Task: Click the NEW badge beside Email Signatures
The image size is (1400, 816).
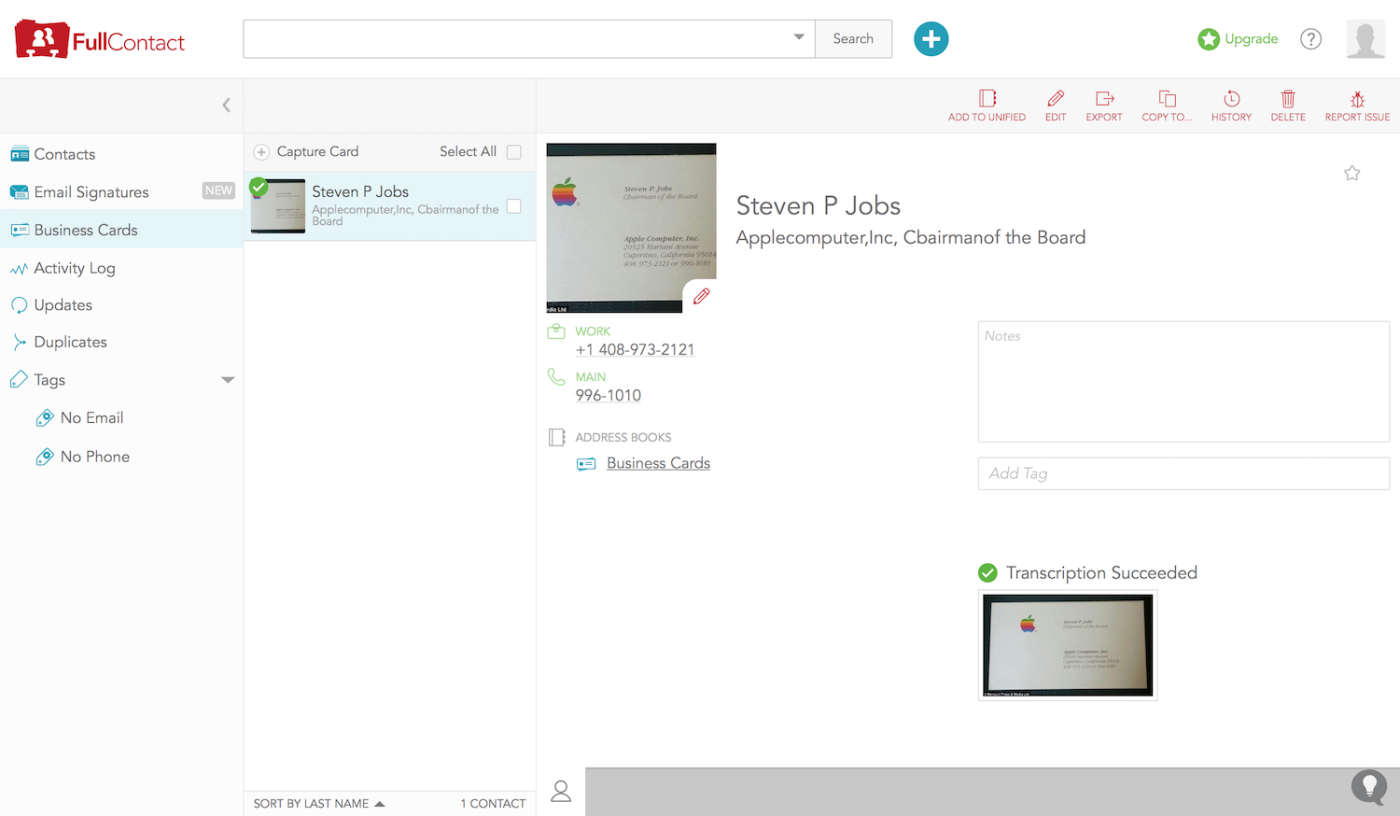Action: point(219,191)
